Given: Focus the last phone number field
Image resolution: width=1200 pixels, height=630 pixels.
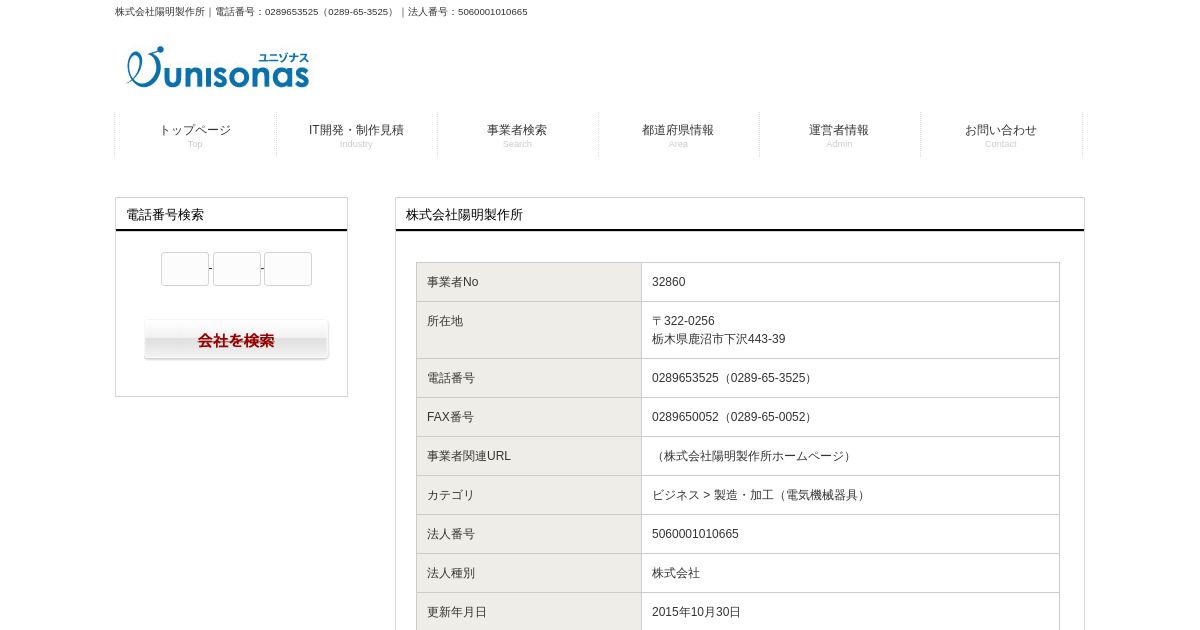Looking at the screenshot, I should click(288, 269).
